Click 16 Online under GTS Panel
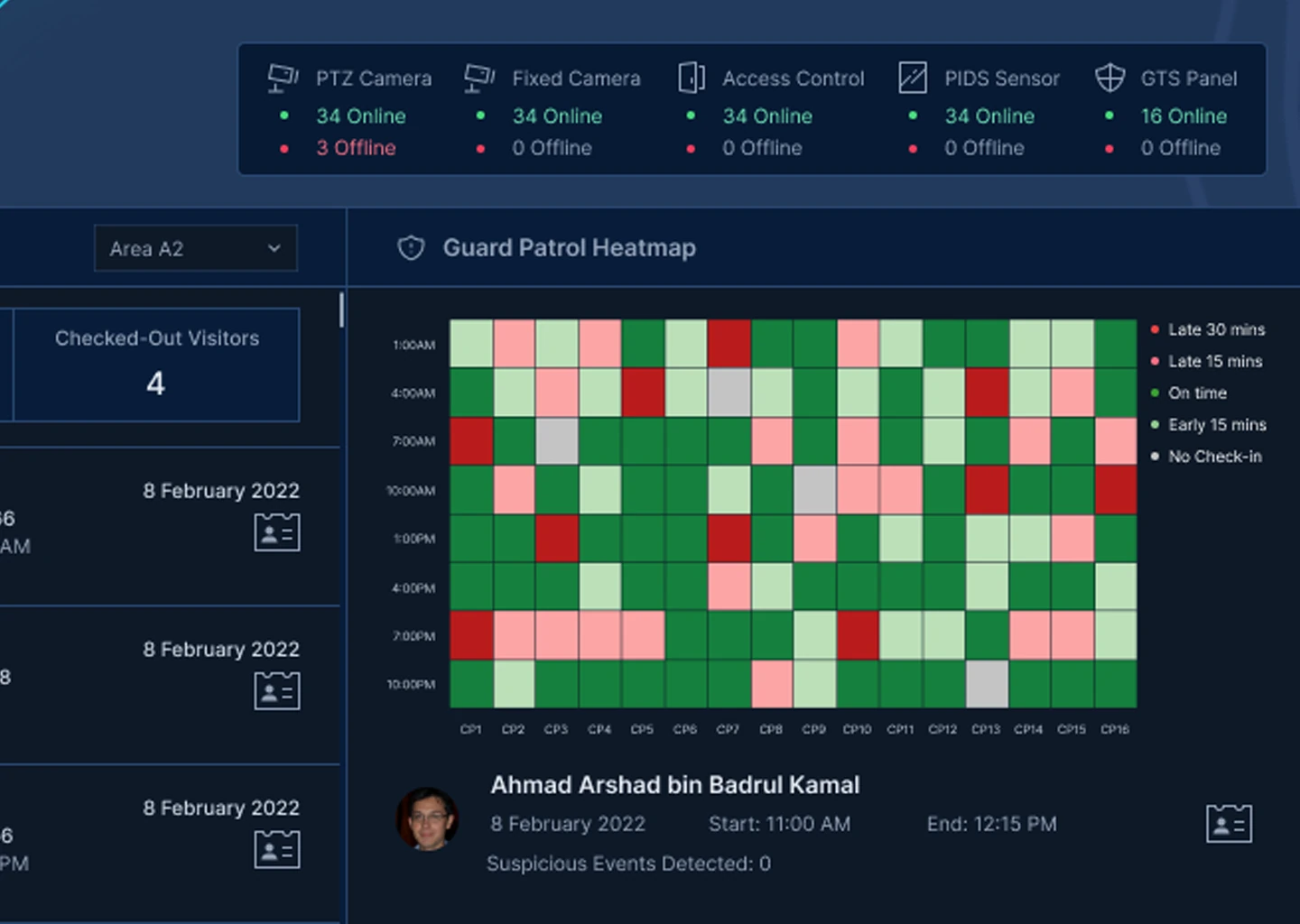 (x=1184, y=116)
